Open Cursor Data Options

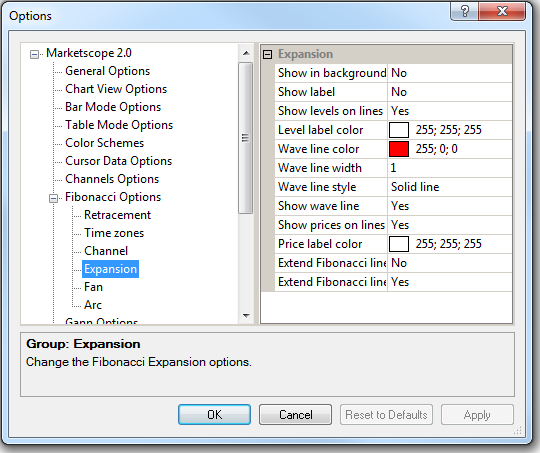(118, 161)
